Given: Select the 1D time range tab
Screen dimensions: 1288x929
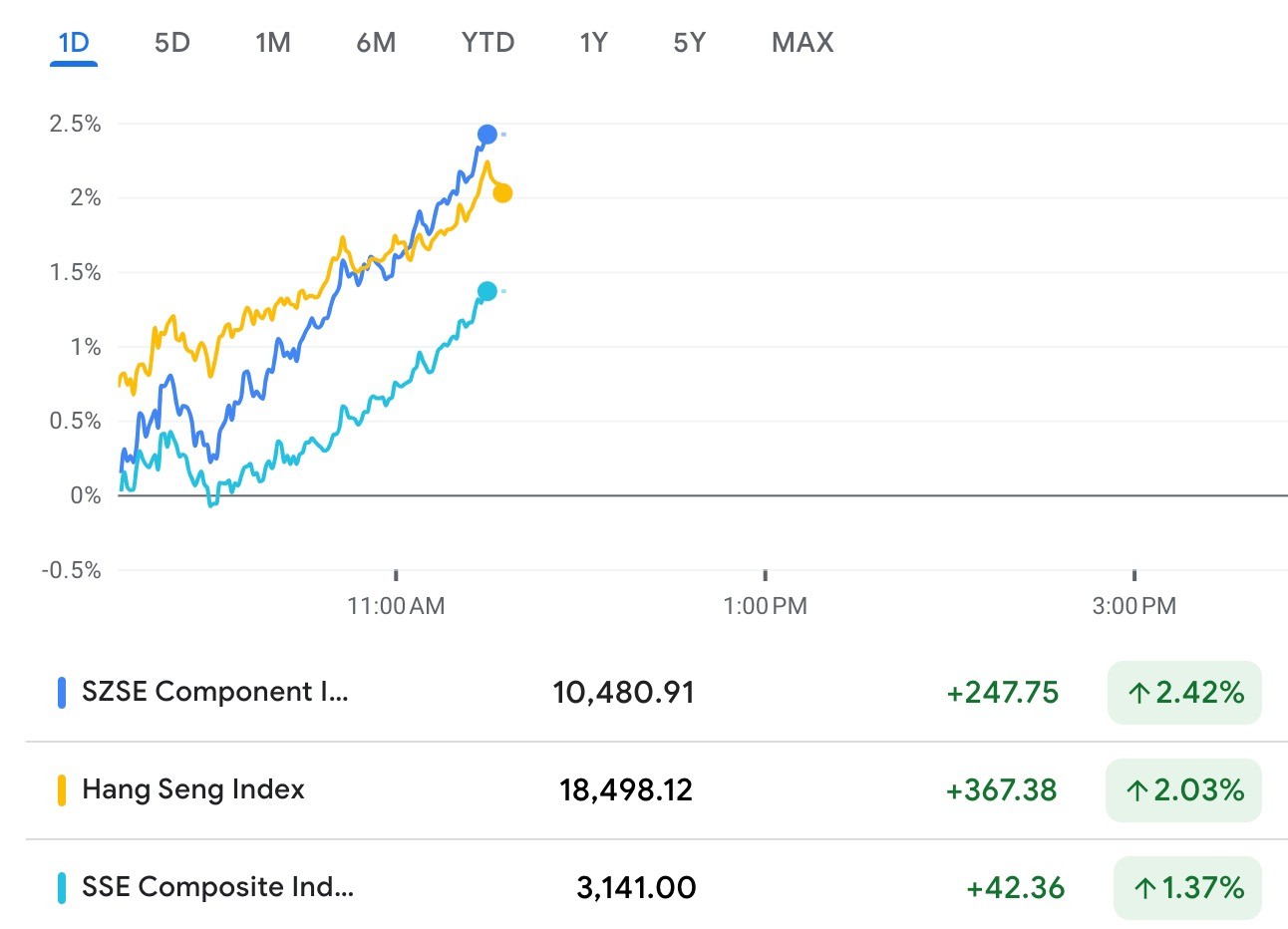Looking at the screenshot, I should [74, 43].
